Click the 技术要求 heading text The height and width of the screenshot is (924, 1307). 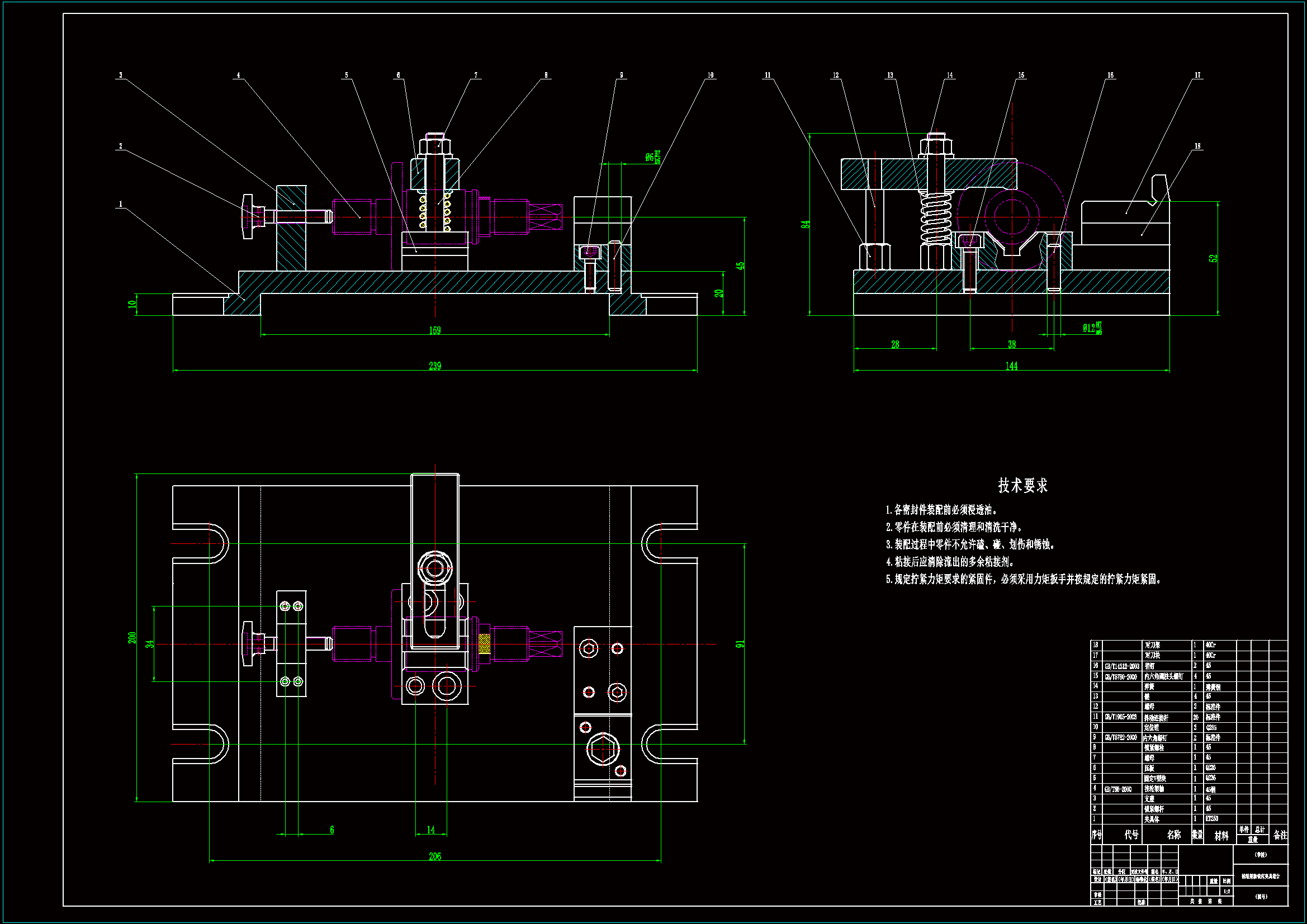tap(1022, 486)
